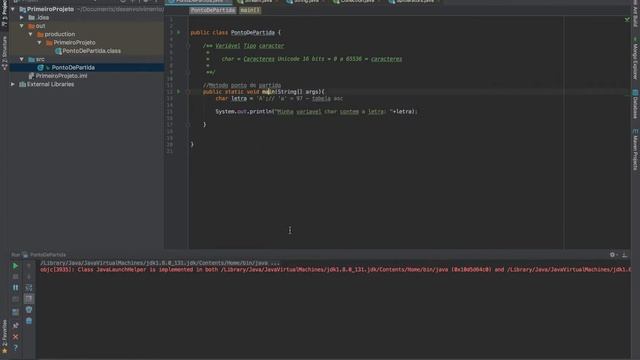Image resolution: width=640 pixels, height=360 pixels.
Task: Click PontoDePartida breadcrumb above editor
Action: [x=213, y=10]
